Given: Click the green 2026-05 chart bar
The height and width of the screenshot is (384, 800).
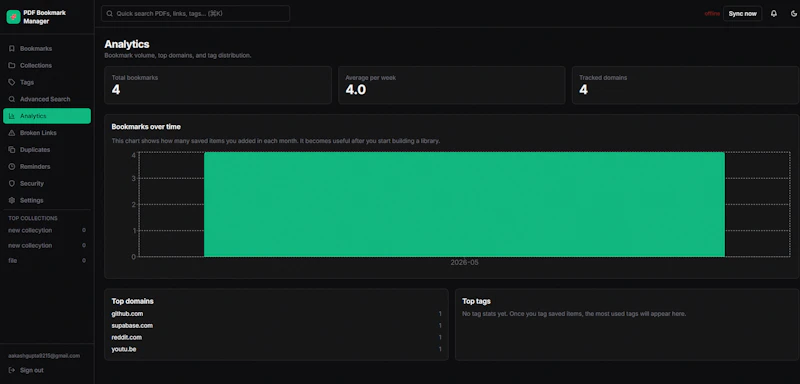Looking at the screenshot, I should point(464,204).
